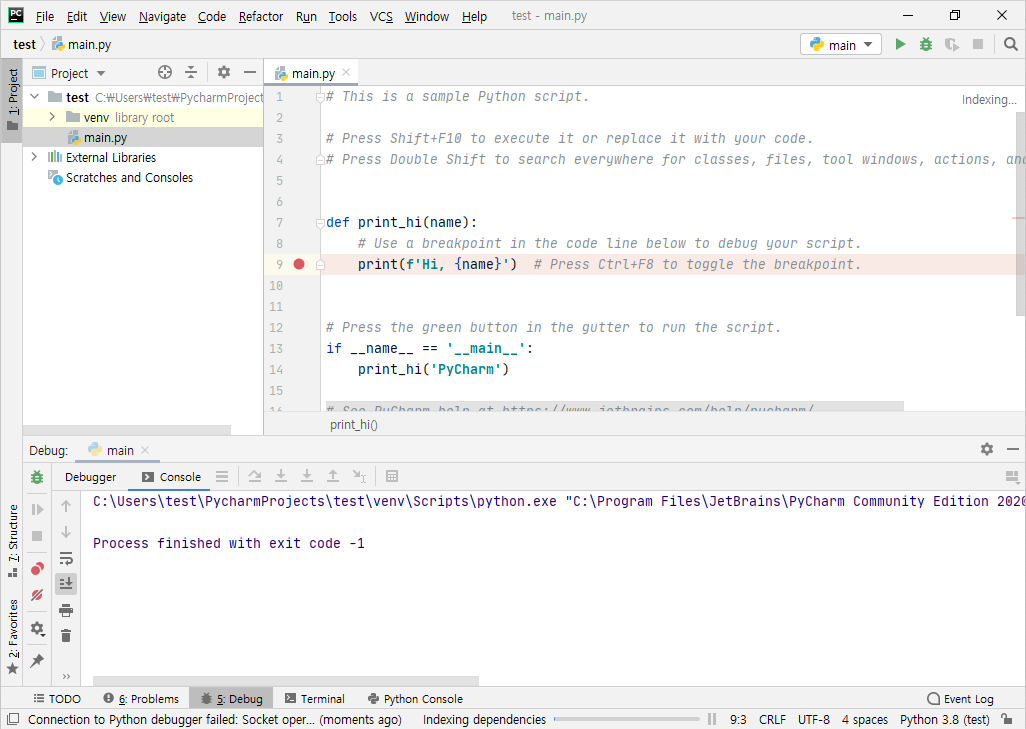Expand the venv folder

pyautogui.click(x=52, y=117)
